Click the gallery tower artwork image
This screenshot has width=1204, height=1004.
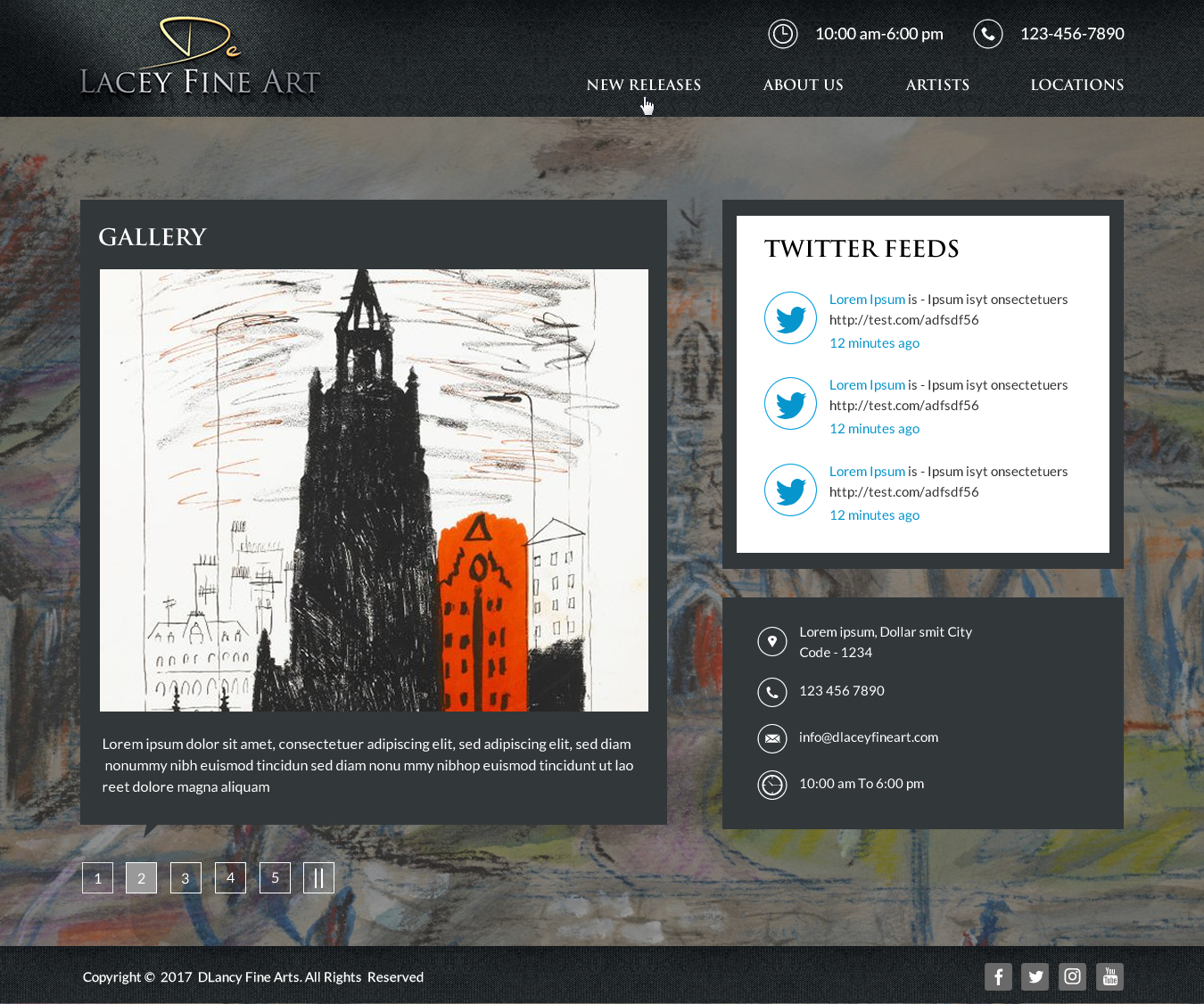coord(374,490)
